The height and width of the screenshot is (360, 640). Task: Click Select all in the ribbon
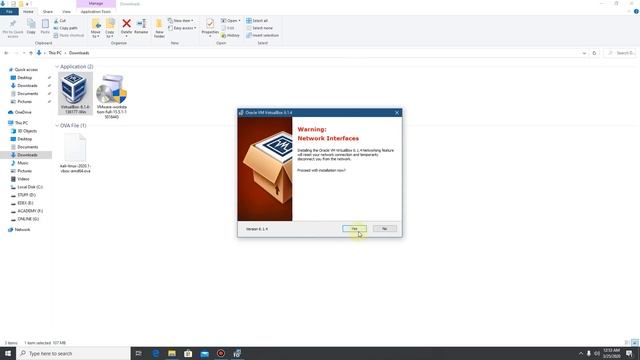click(257, 20)
